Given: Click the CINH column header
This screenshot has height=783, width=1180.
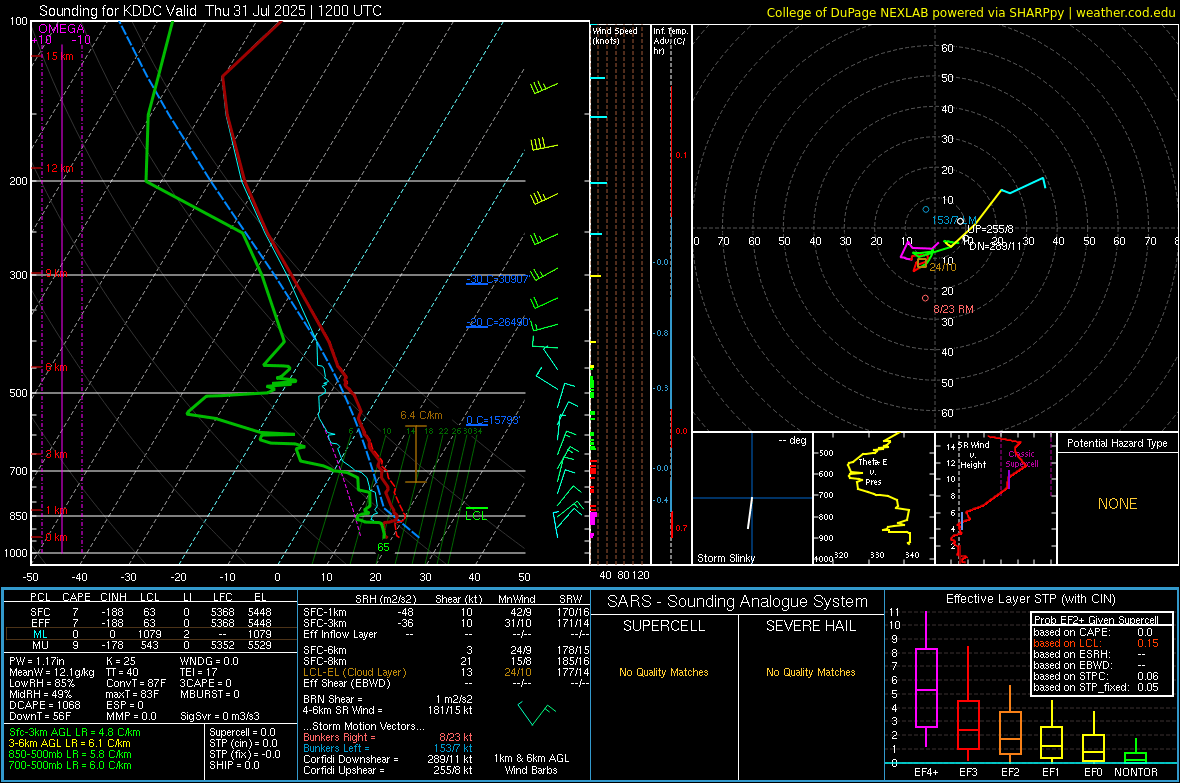Looking at the screenshot, I should tap(114, 597).
